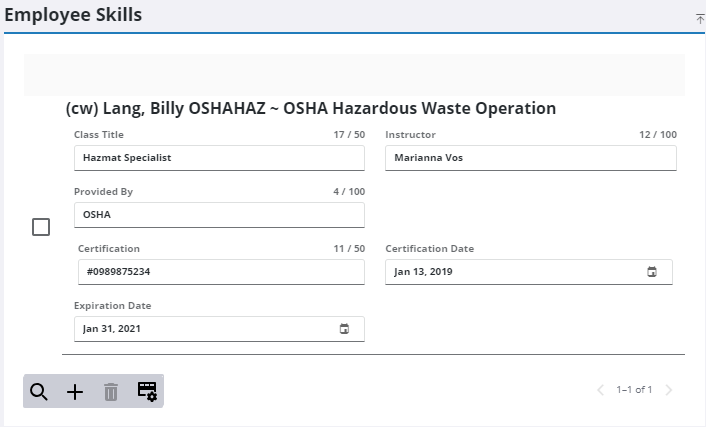Click the Employee Skills panel title
Viewport: 706px width, 427px height.
pos(73,15)
